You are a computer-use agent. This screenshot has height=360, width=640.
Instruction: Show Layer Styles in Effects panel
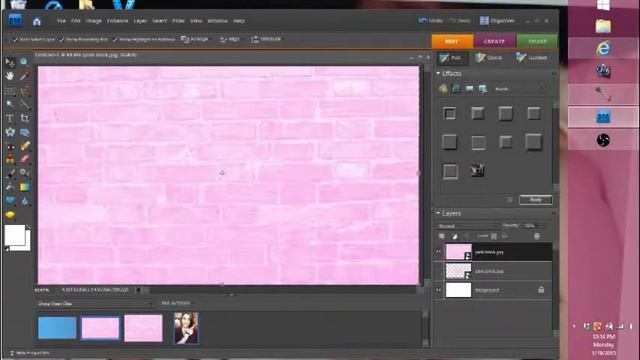456,89
